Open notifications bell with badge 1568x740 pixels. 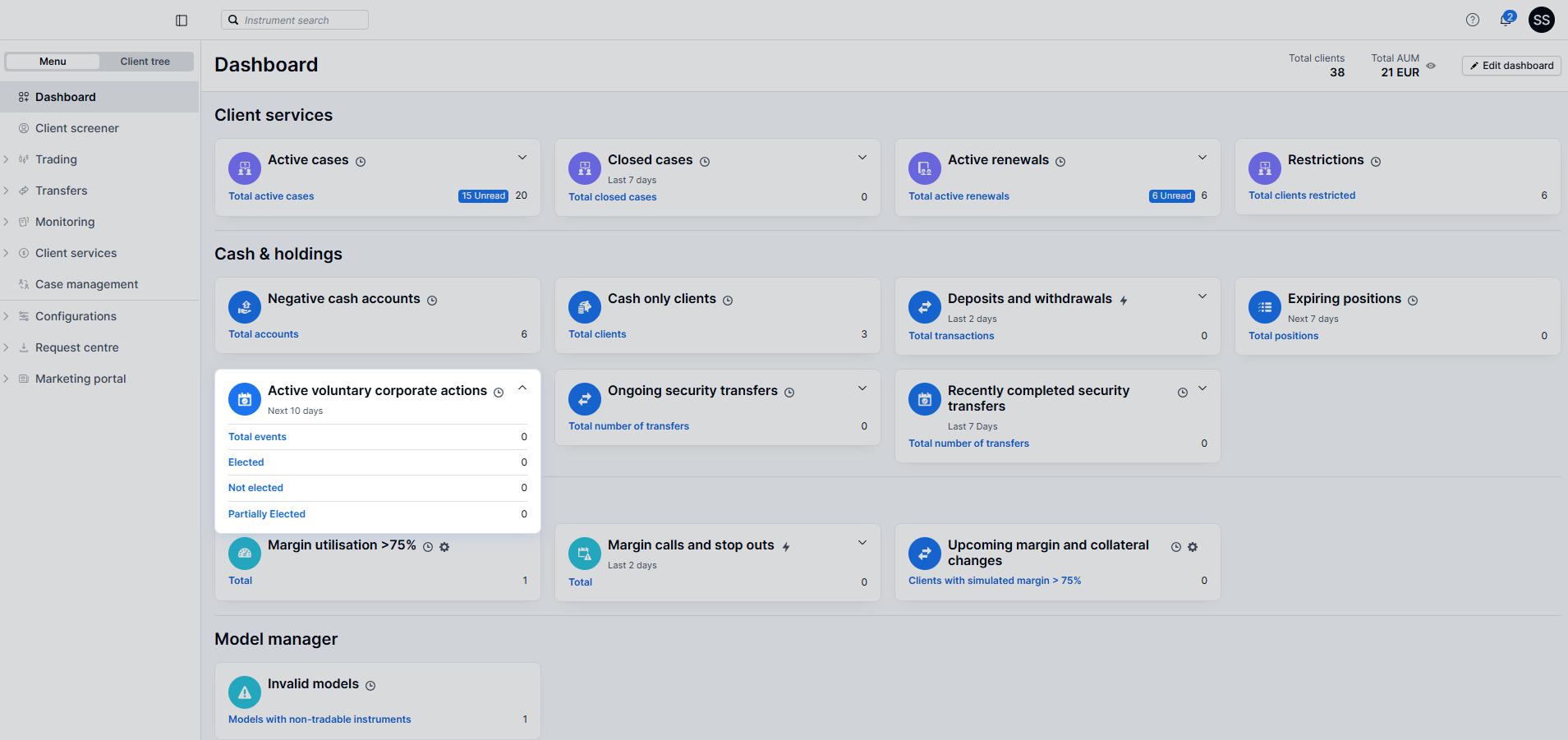point(1506,20)
